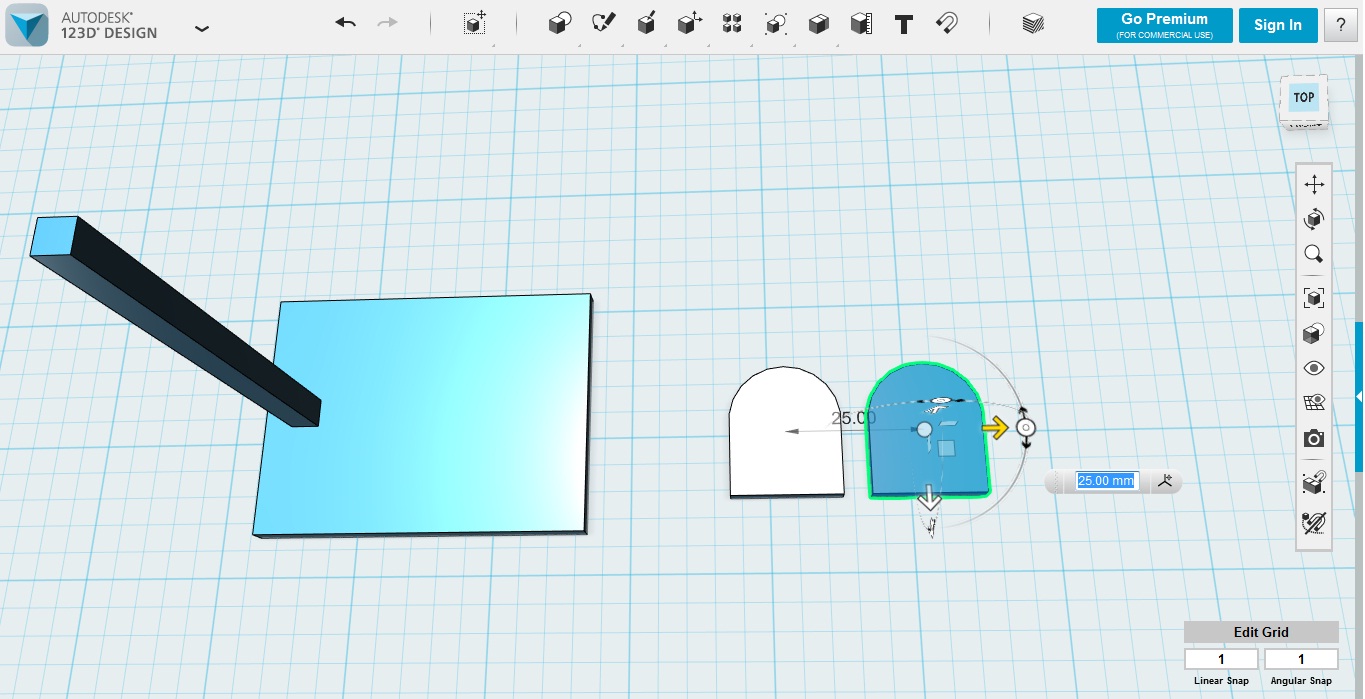
Task: Open the Help question mark button
Action: tap(1340, 25)
